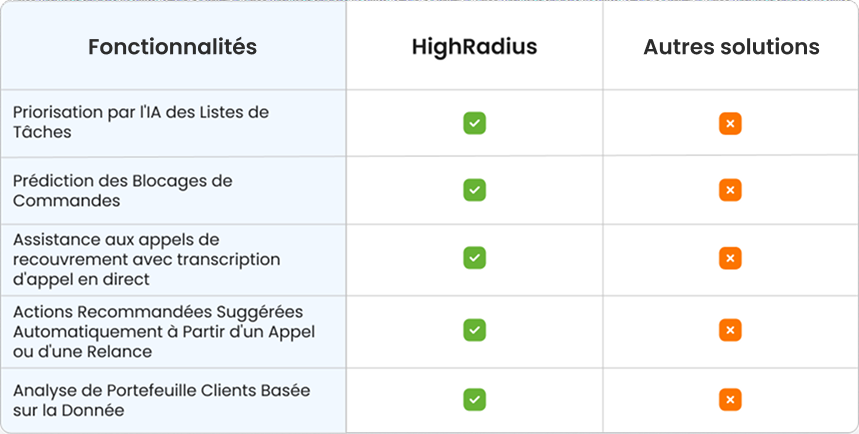Click green checkmark for Actions Recommandées row

tap(474, 330)
